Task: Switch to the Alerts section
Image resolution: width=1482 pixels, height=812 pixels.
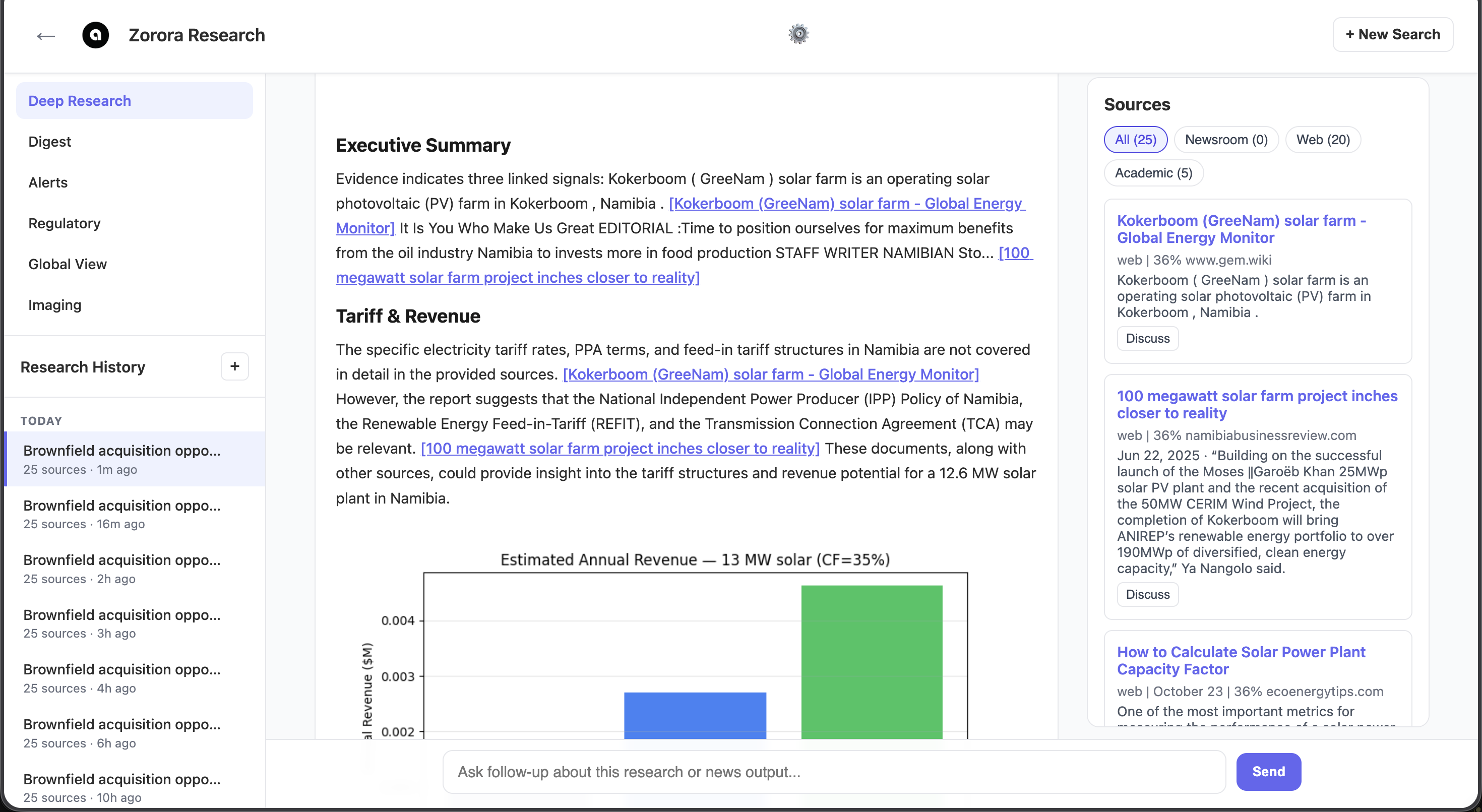Action: coord(48,182)
